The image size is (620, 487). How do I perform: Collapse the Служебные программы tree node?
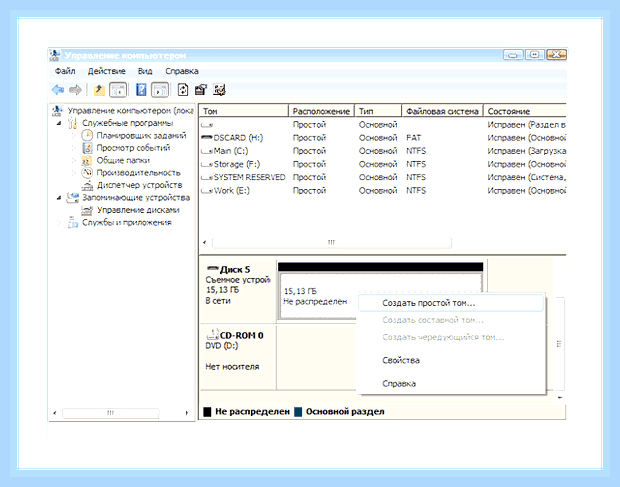tap(59, 123)
